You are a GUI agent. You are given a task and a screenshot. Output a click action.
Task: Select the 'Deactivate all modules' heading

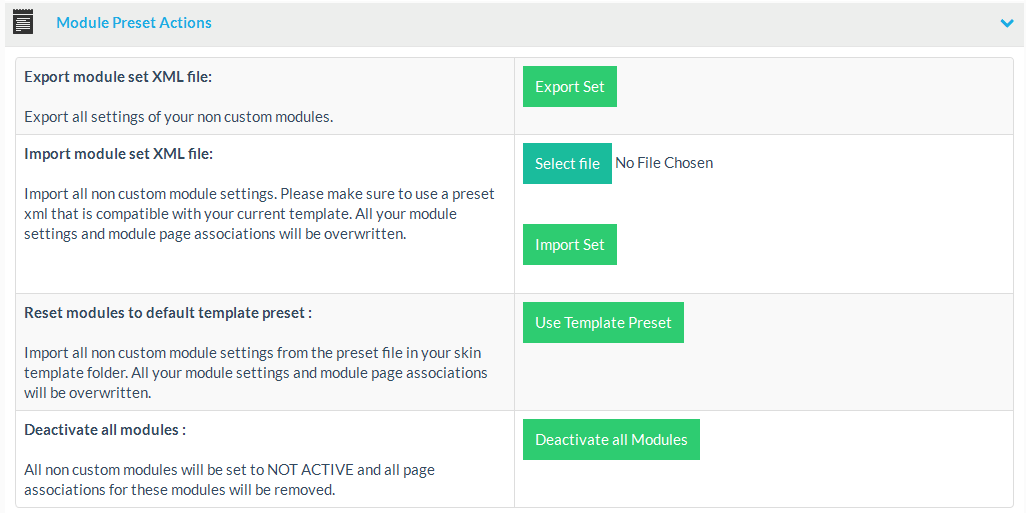click(x=105, y=430)
